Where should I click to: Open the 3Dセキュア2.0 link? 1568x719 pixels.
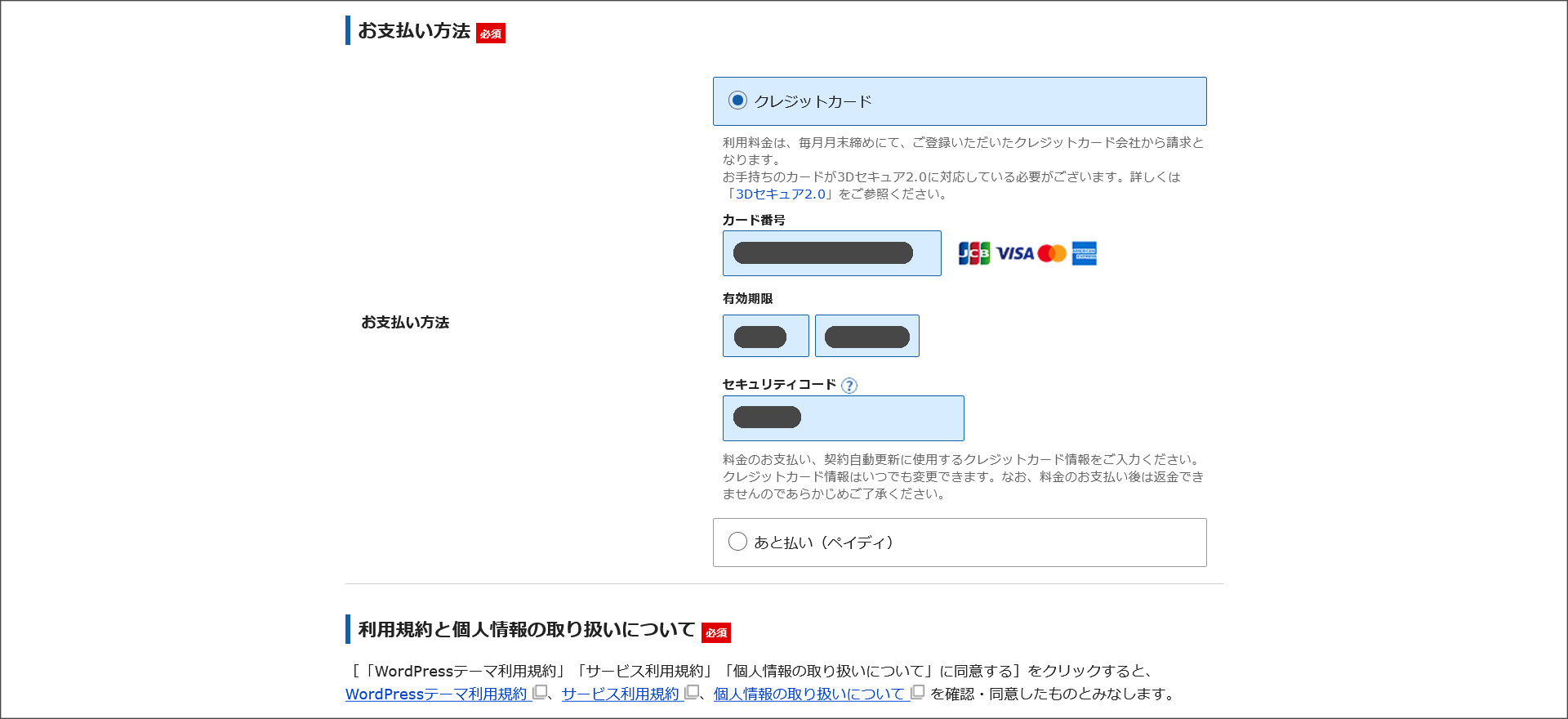pyautogui.click(x=781, y=194)
